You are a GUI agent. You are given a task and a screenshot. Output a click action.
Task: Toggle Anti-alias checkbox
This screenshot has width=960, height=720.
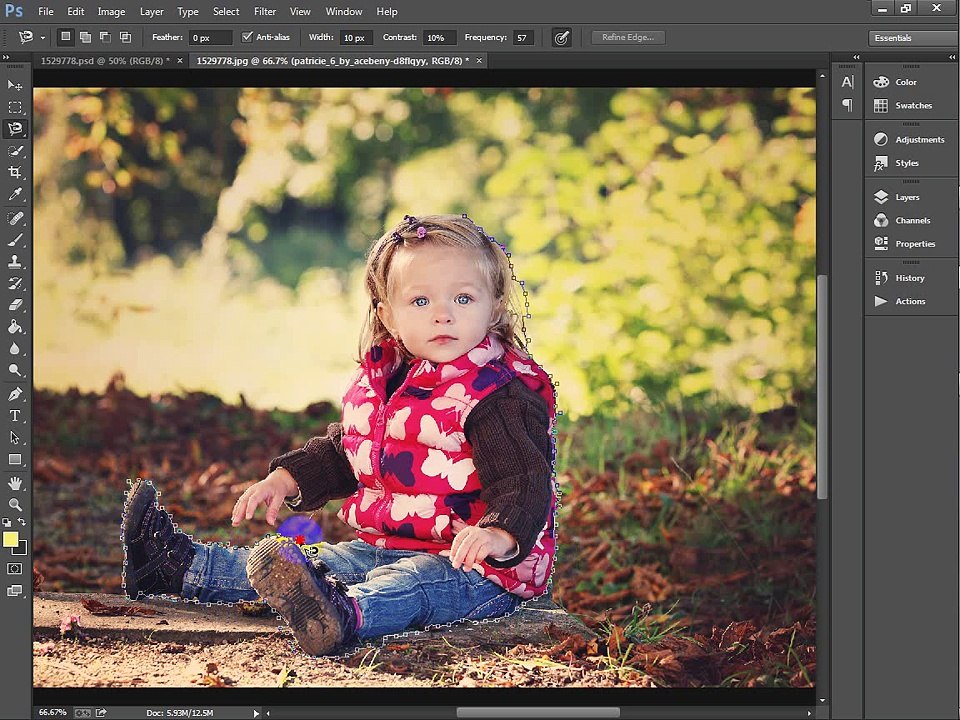(x=247, y=37)
